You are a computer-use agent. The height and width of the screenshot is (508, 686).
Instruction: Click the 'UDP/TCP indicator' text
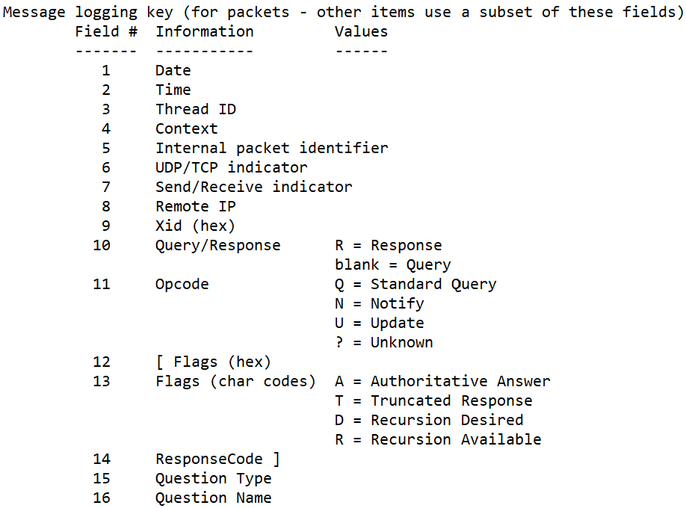click(231, 167)
